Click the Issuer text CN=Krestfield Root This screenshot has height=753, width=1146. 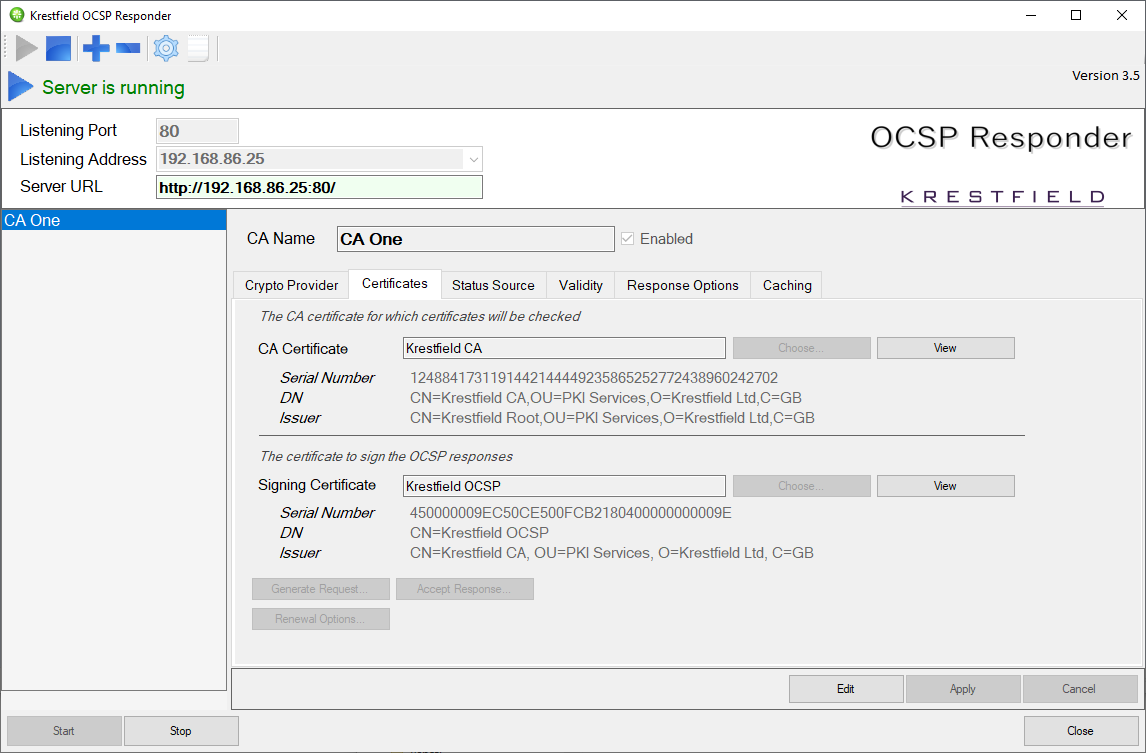click(612, 418)
